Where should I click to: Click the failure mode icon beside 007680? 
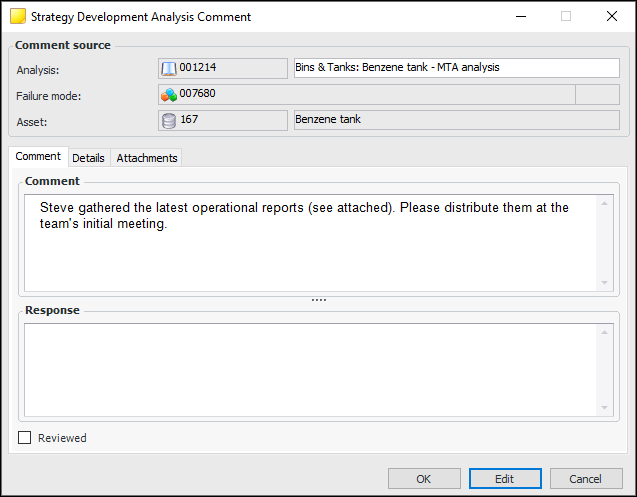[x=169, y=94]
